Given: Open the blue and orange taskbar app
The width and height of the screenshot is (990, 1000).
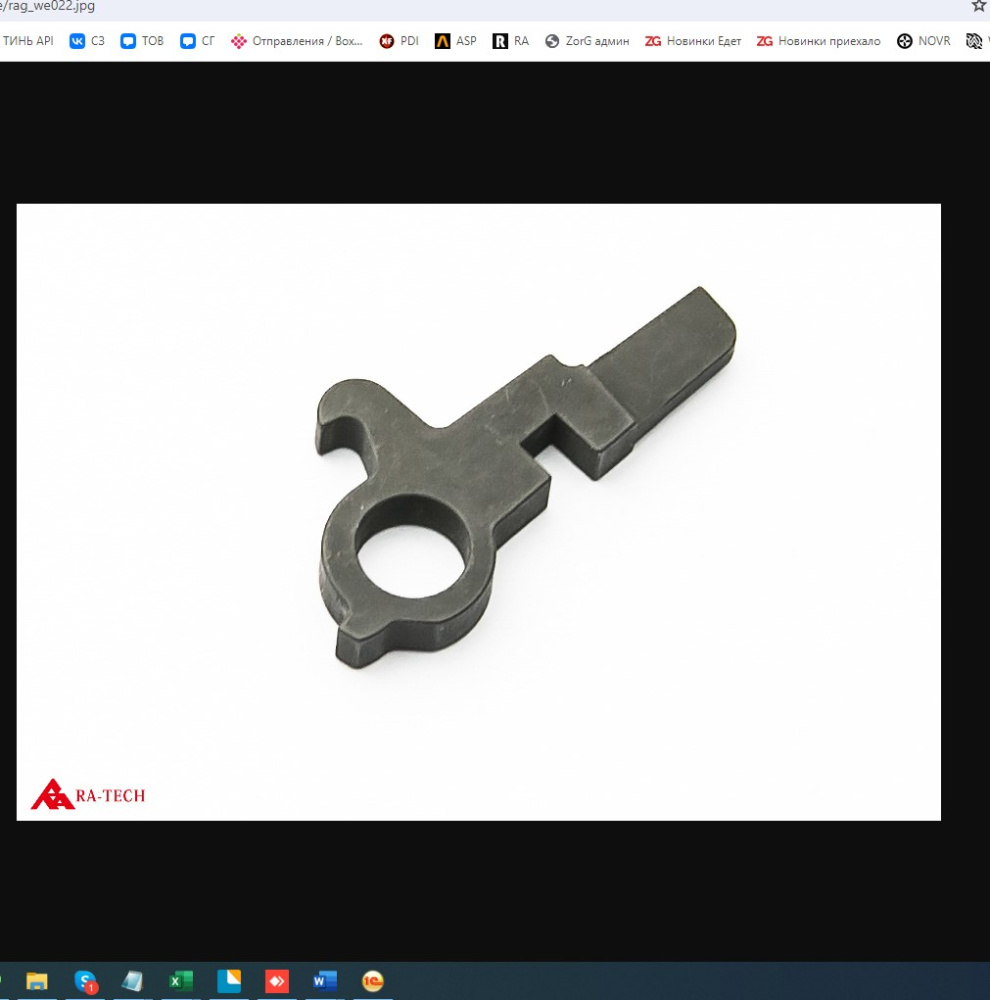Looking at the screenshot, I should (x=229, y=981).
